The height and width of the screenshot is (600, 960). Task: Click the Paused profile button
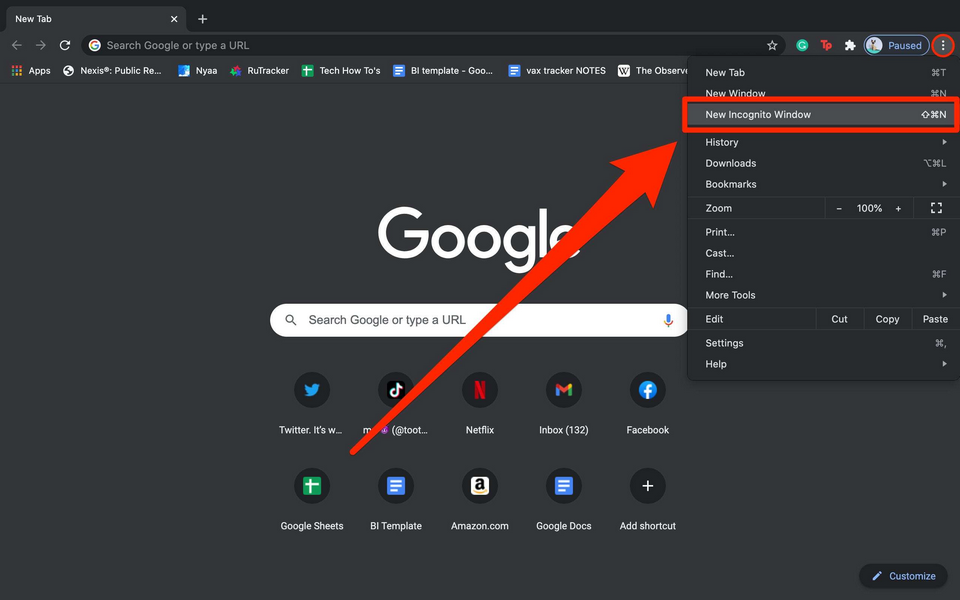click(896, 45)
